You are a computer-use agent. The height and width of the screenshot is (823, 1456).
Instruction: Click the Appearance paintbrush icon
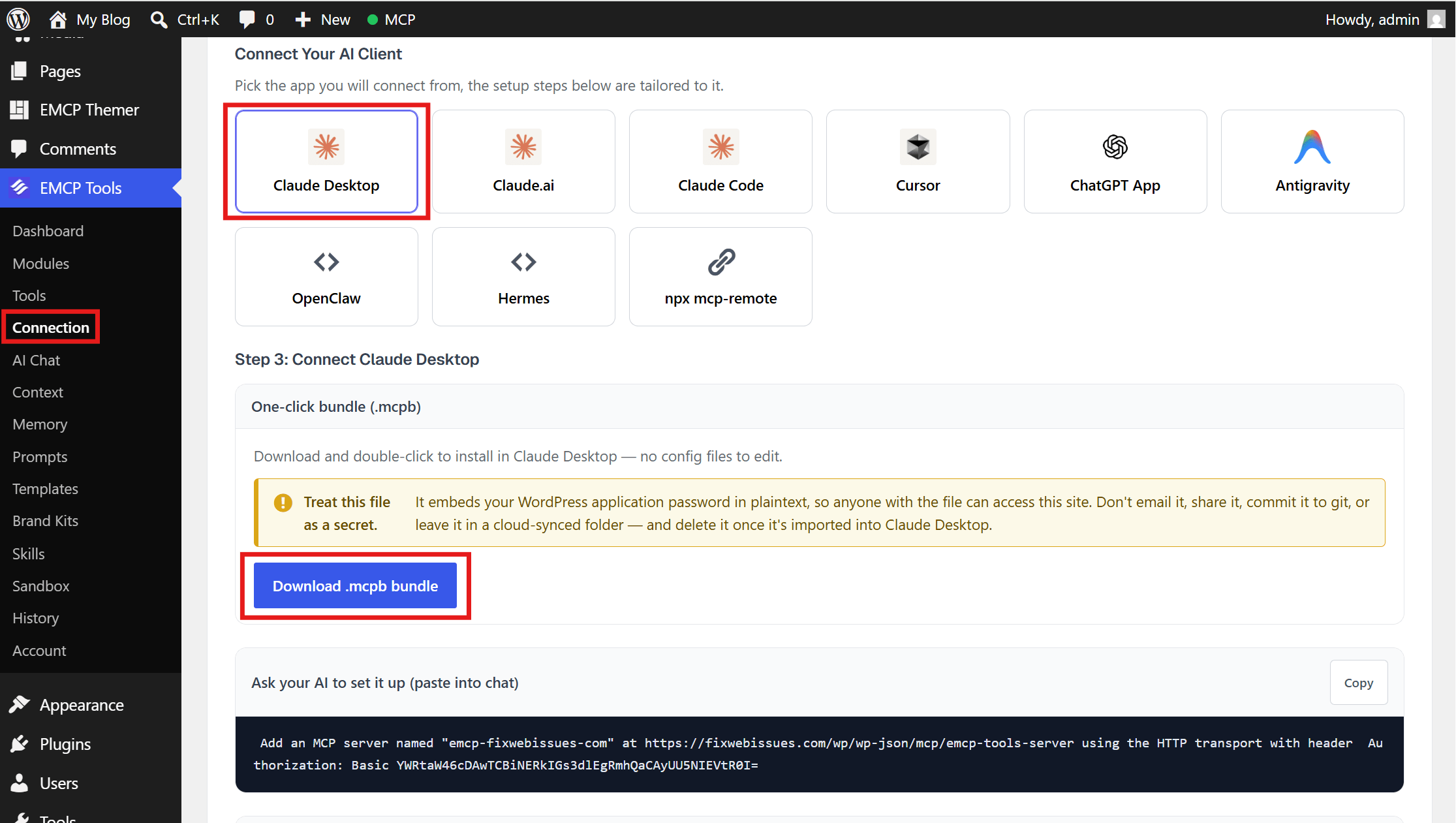coord(20,705)
